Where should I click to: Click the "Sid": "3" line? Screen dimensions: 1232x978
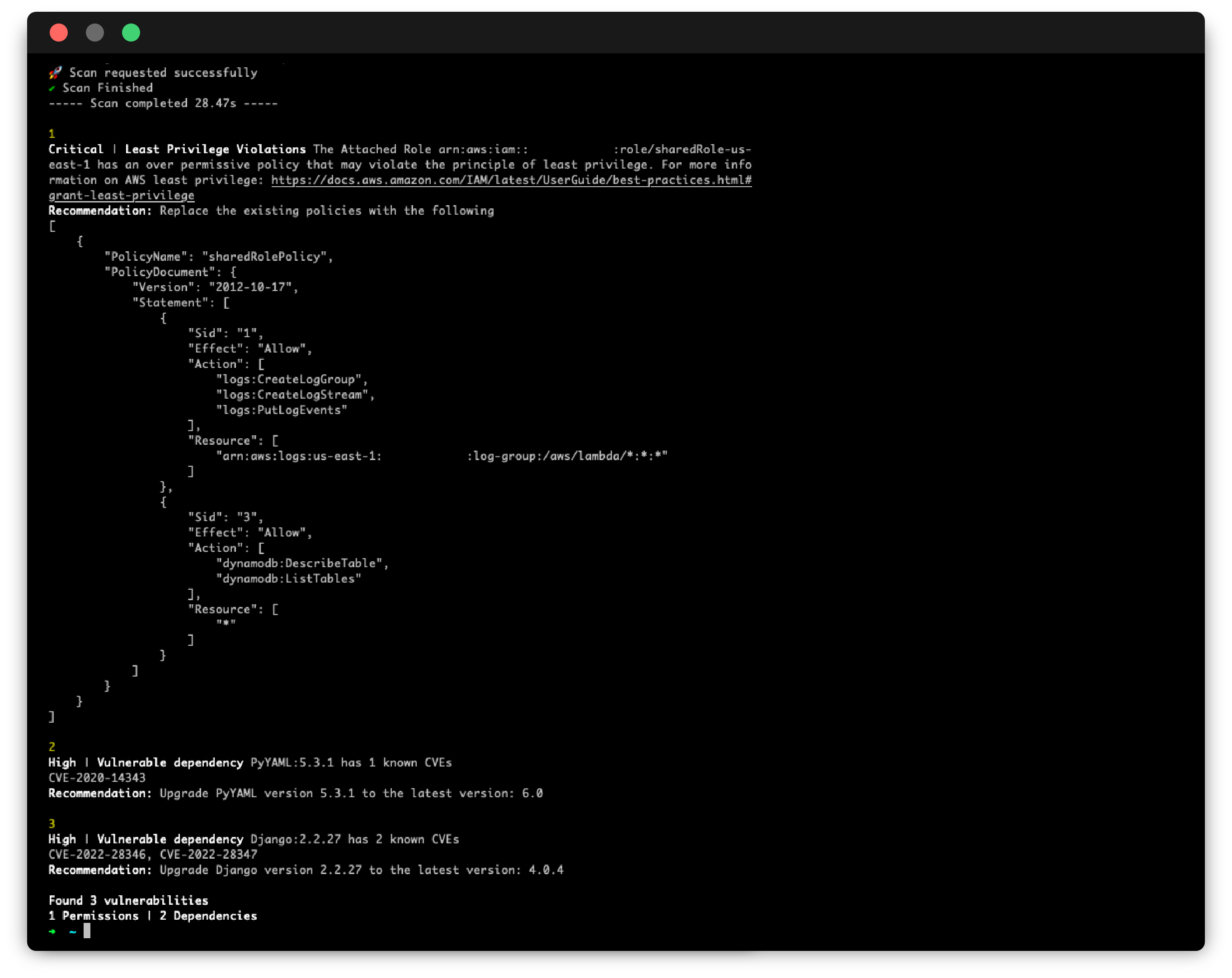pos(226,517)
